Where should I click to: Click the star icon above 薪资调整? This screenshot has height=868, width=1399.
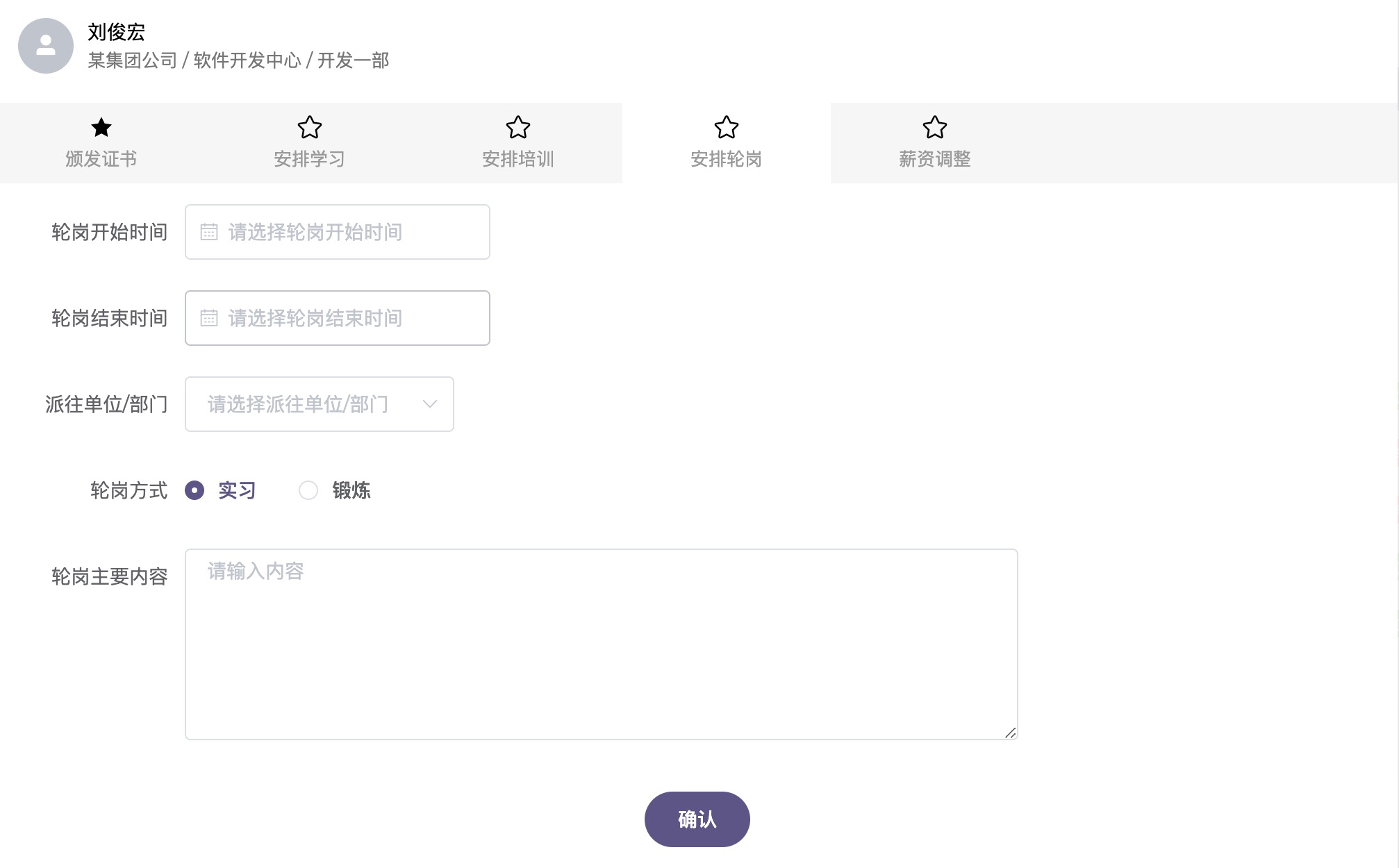click(x=935, y=127)
